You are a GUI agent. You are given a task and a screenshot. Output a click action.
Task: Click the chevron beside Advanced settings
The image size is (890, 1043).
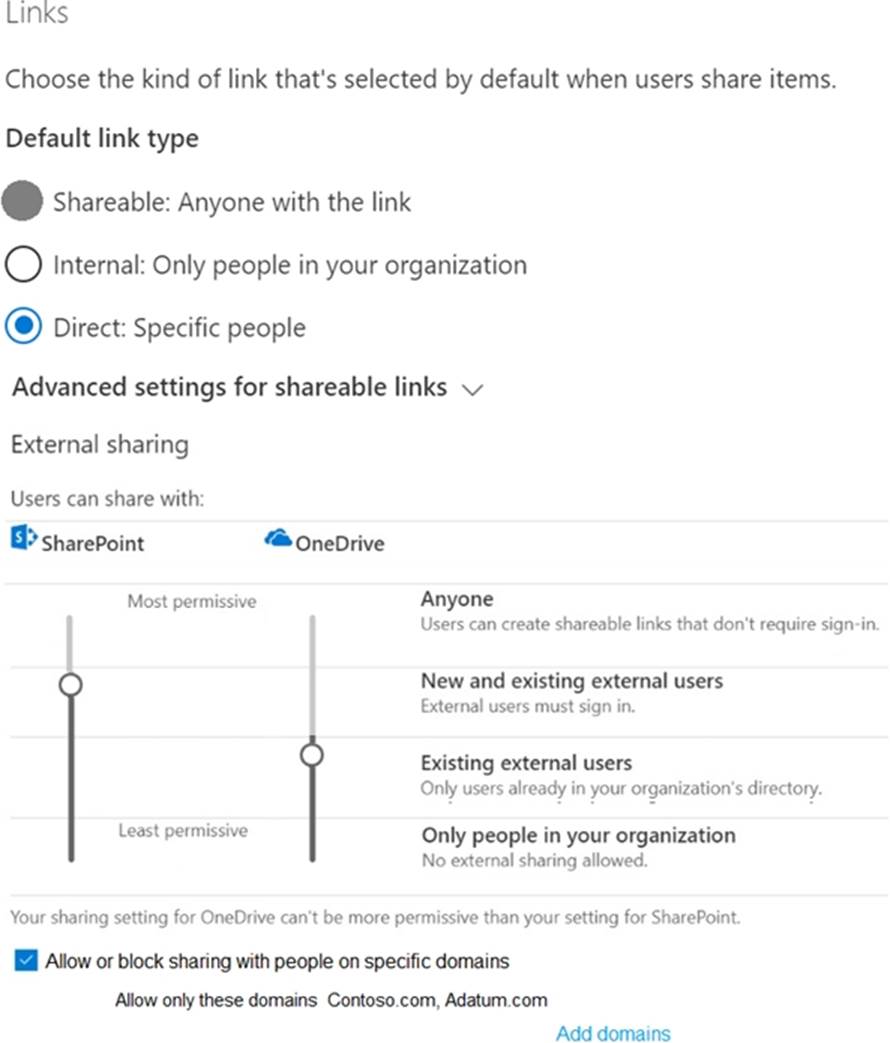tap(473, 391)
